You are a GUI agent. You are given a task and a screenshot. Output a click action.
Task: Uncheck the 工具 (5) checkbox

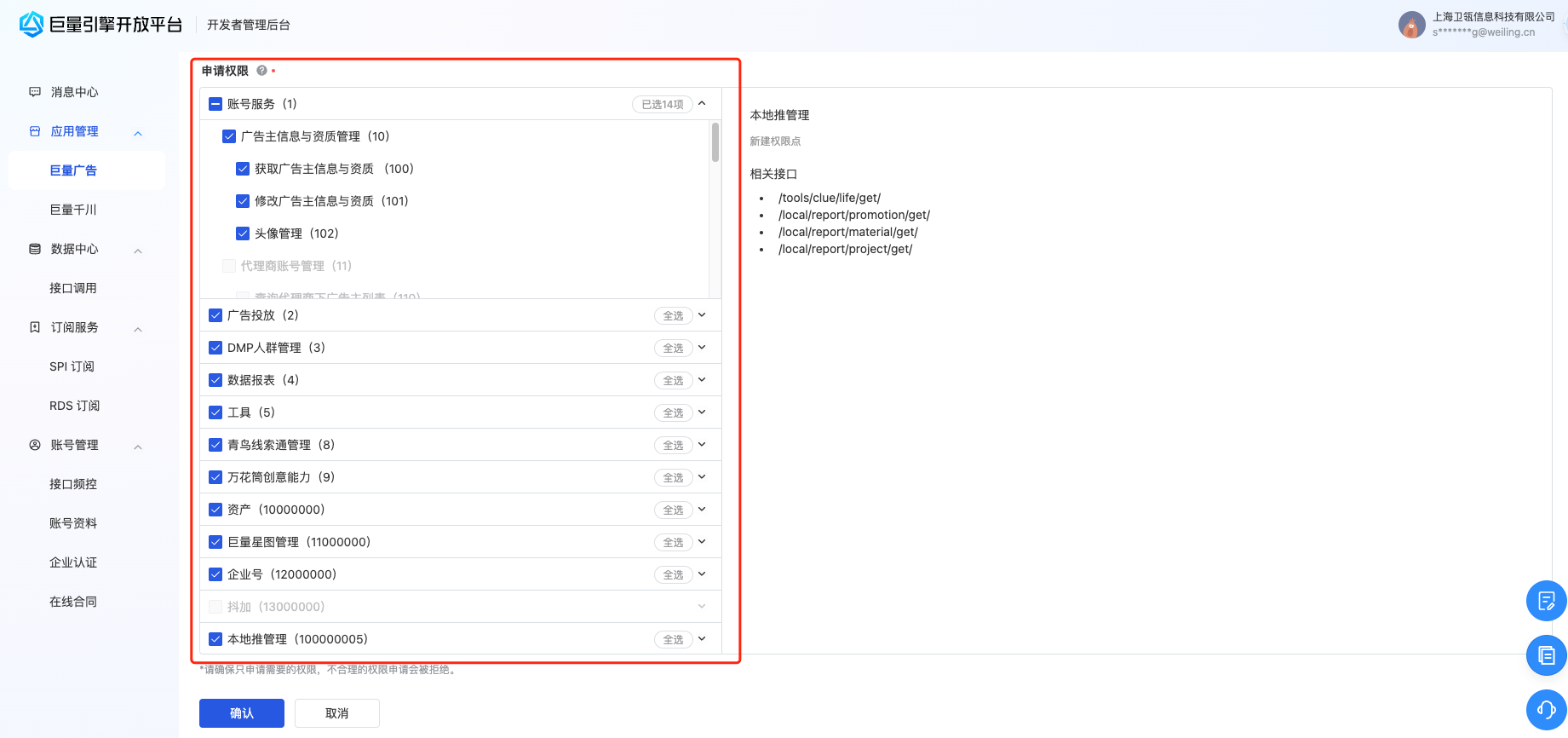pos(215,412)
